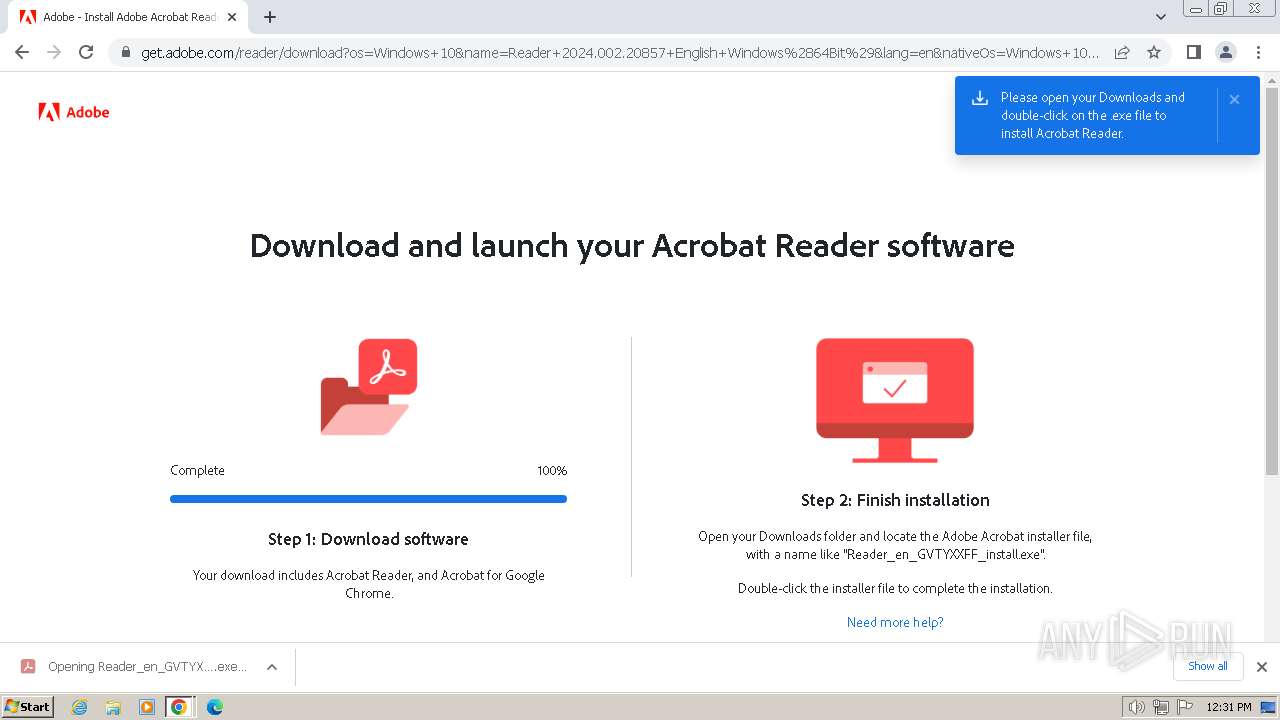
Task: Go back to the previous page
Action: point(22,52)
